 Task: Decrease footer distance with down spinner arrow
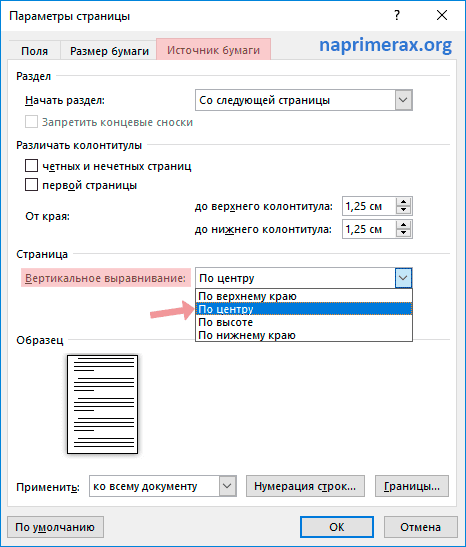coord(404,233)
